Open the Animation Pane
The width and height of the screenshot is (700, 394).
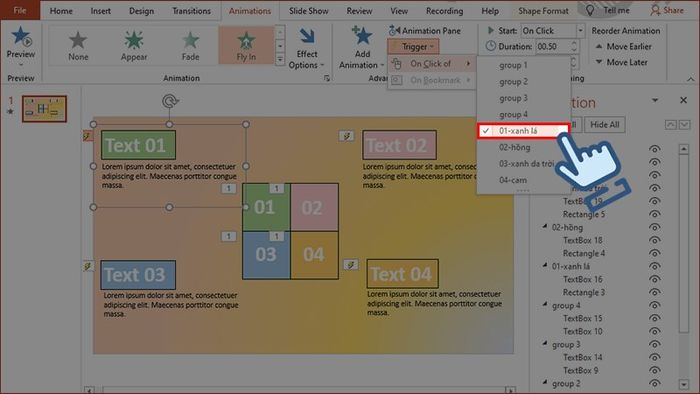pyautogui.click(x=425, y=31)
